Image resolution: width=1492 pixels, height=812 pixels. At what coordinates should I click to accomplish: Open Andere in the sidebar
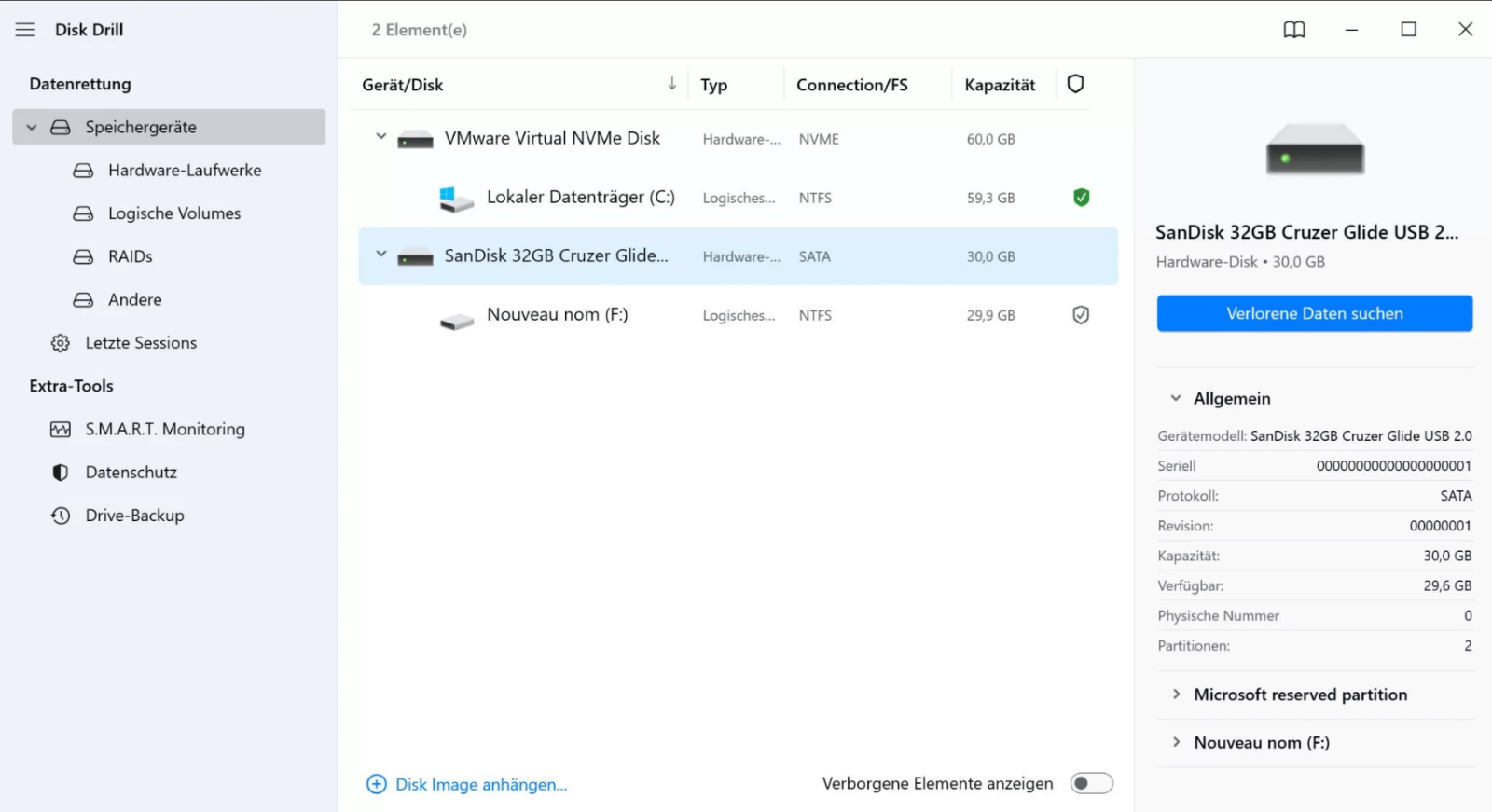[x=135, y=299]
